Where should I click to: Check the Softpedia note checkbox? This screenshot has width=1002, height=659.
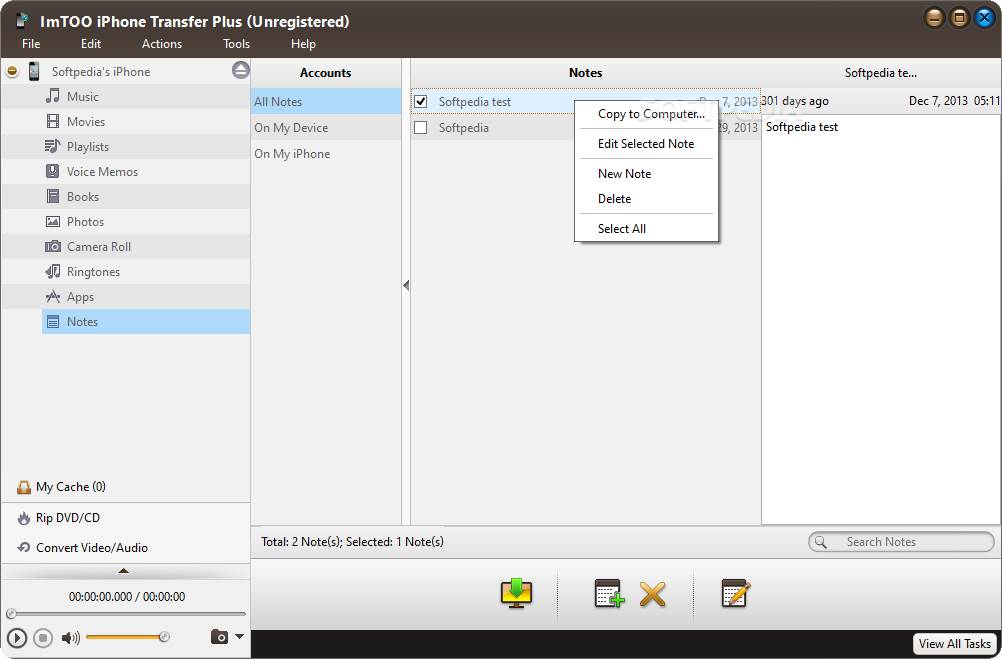(420, 128)
